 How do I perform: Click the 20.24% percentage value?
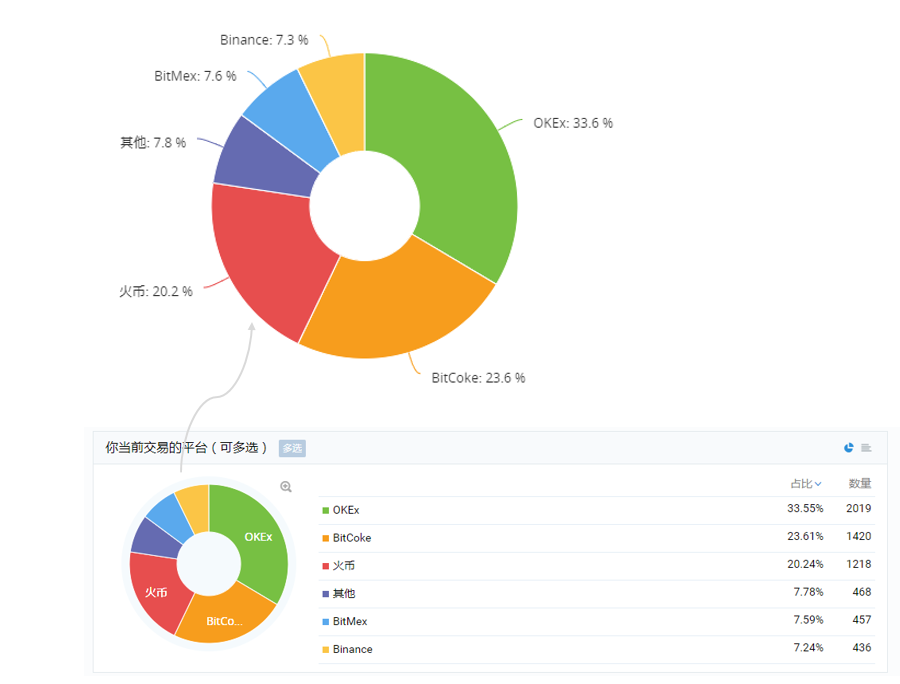[805, 564]
